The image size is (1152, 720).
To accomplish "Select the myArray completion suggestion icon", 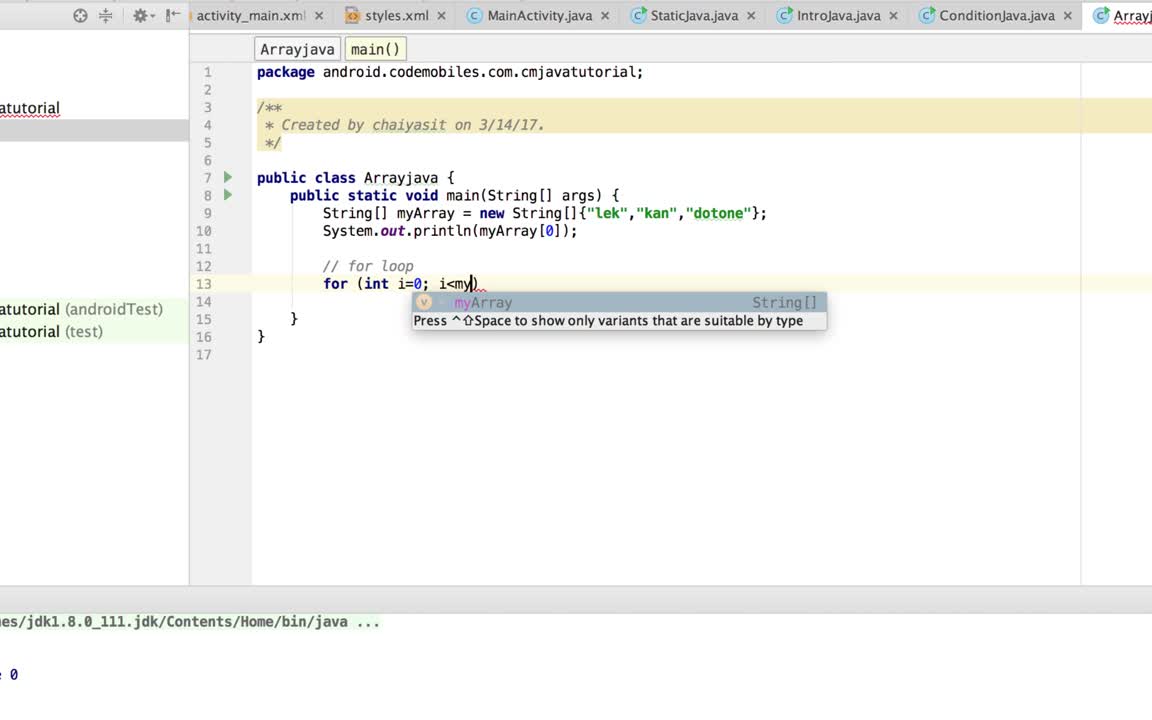I will (x=423, y=302).
